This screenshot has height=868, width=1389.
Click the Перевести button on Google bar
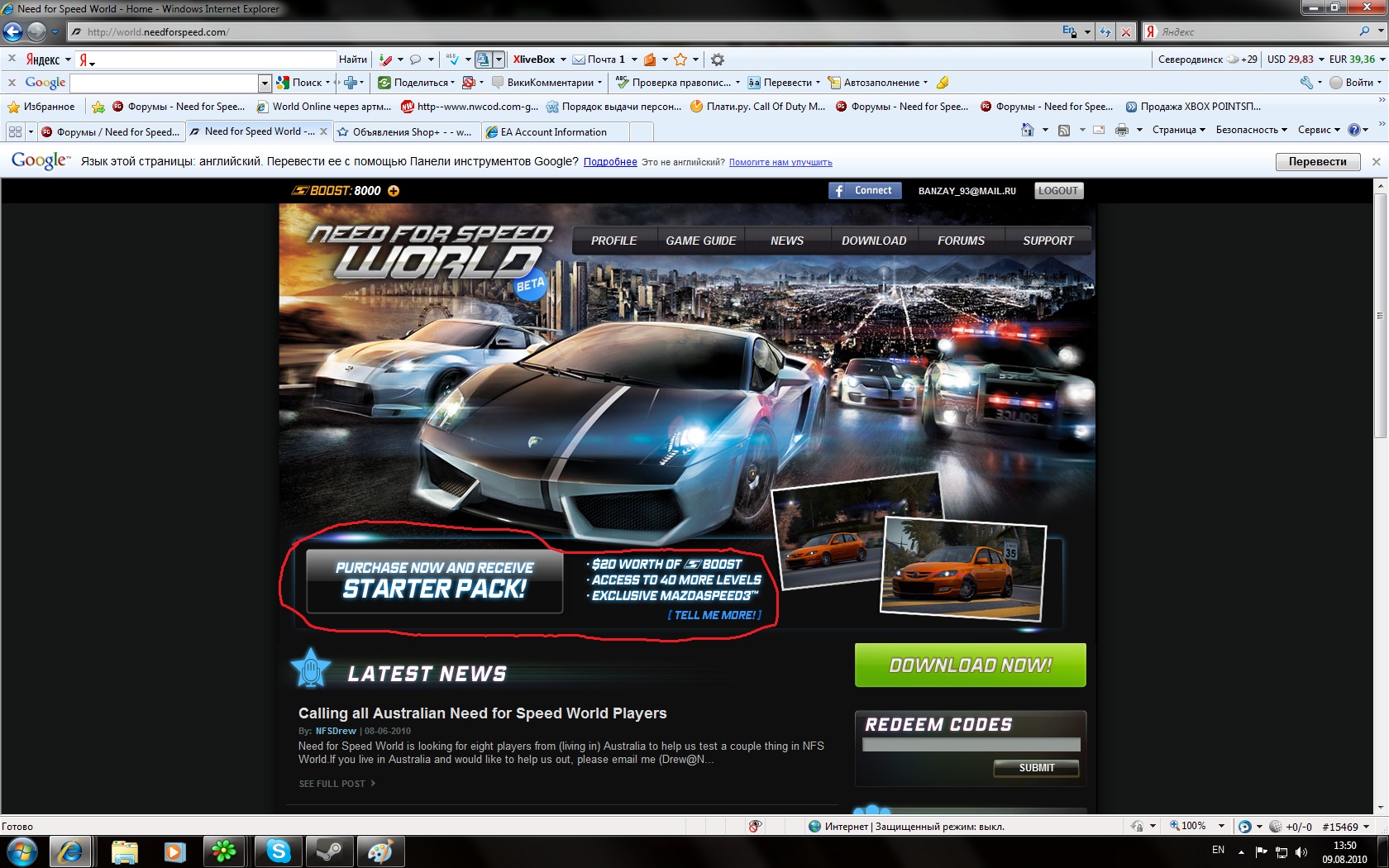pyautogui.click(x=1317, y=162)
